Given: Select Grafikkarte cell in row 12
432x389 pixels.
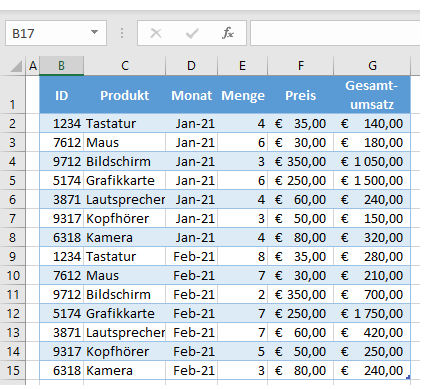Looking at the screenshot, I should click(x=125, y=313).
